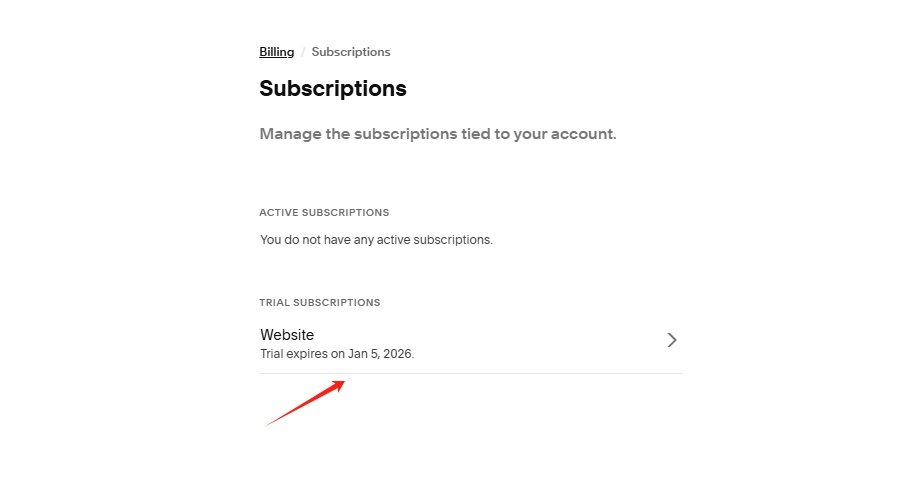Select the Active Subscriptions section label
Screen dimensions: 924x490
click(324, 213)
